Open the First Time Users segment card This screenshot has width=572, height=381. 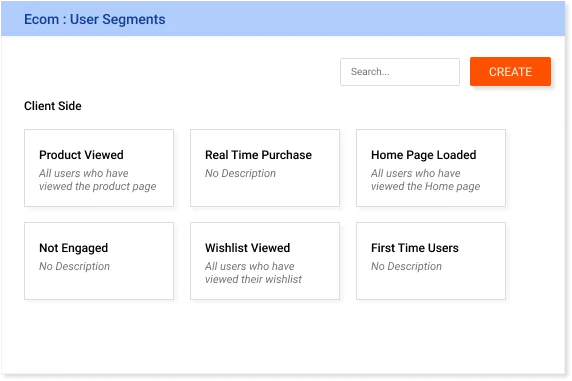pyautogui.click(x=431, y=261)
